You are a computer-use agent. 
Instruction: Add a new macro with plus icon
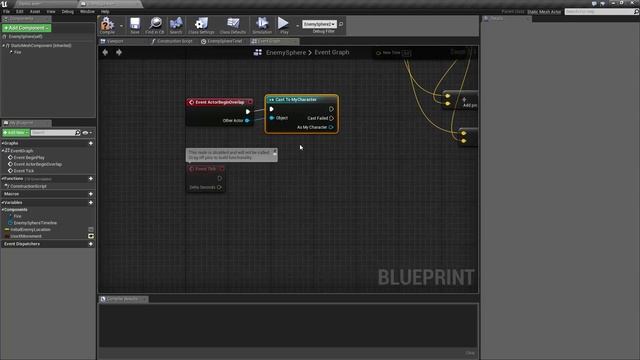click(91, 194)
